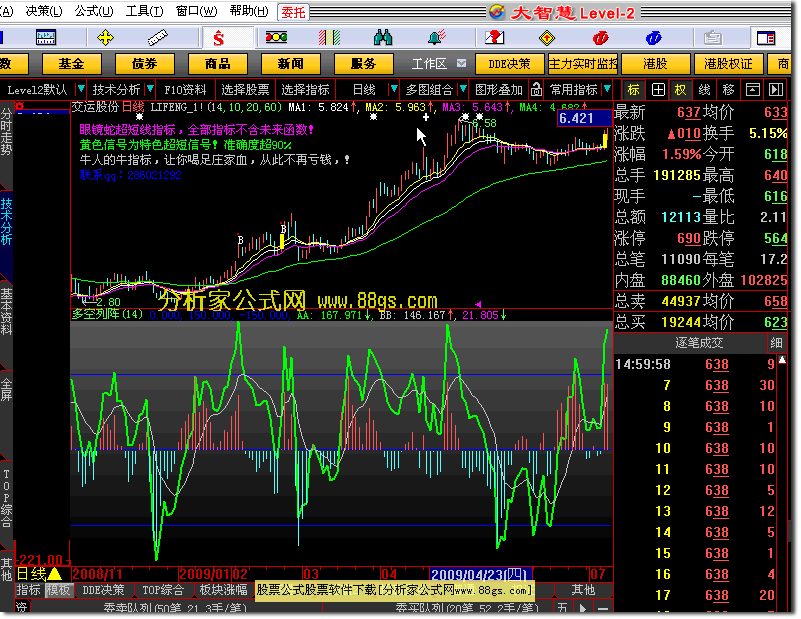Screen dimensions: 801x619
Task: Switch to the 基本资料 side tab
Action: (x=6, y=312)
